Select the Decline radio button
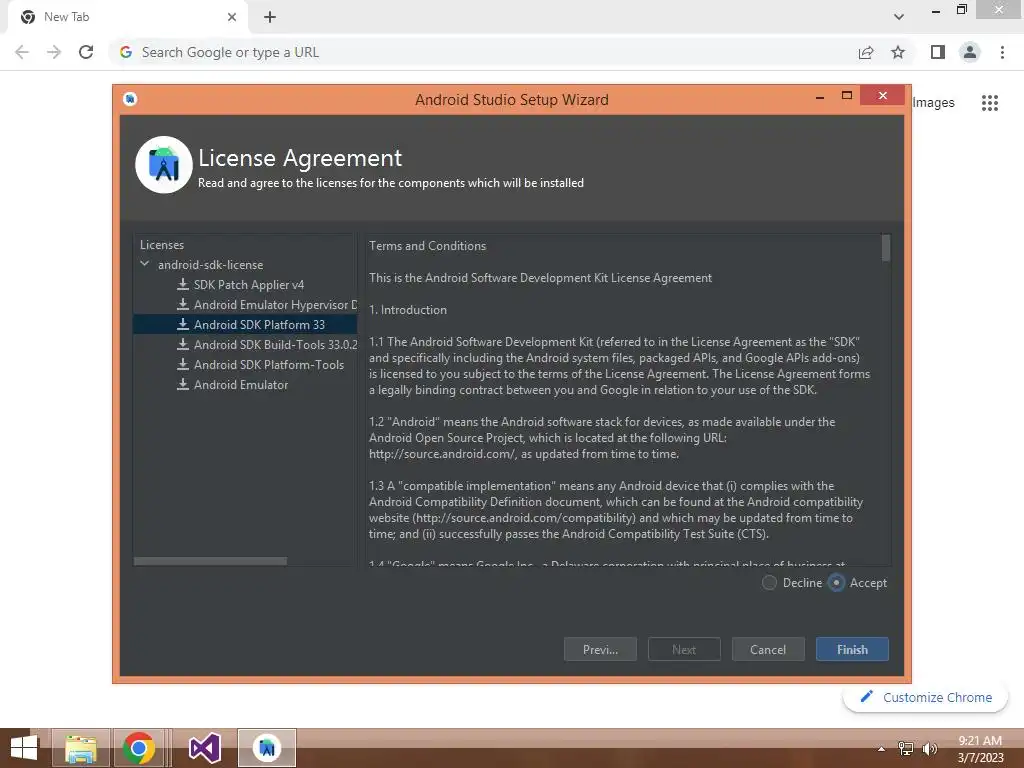The height and width of the screenshot is (768, 1024). pos(769,583)
